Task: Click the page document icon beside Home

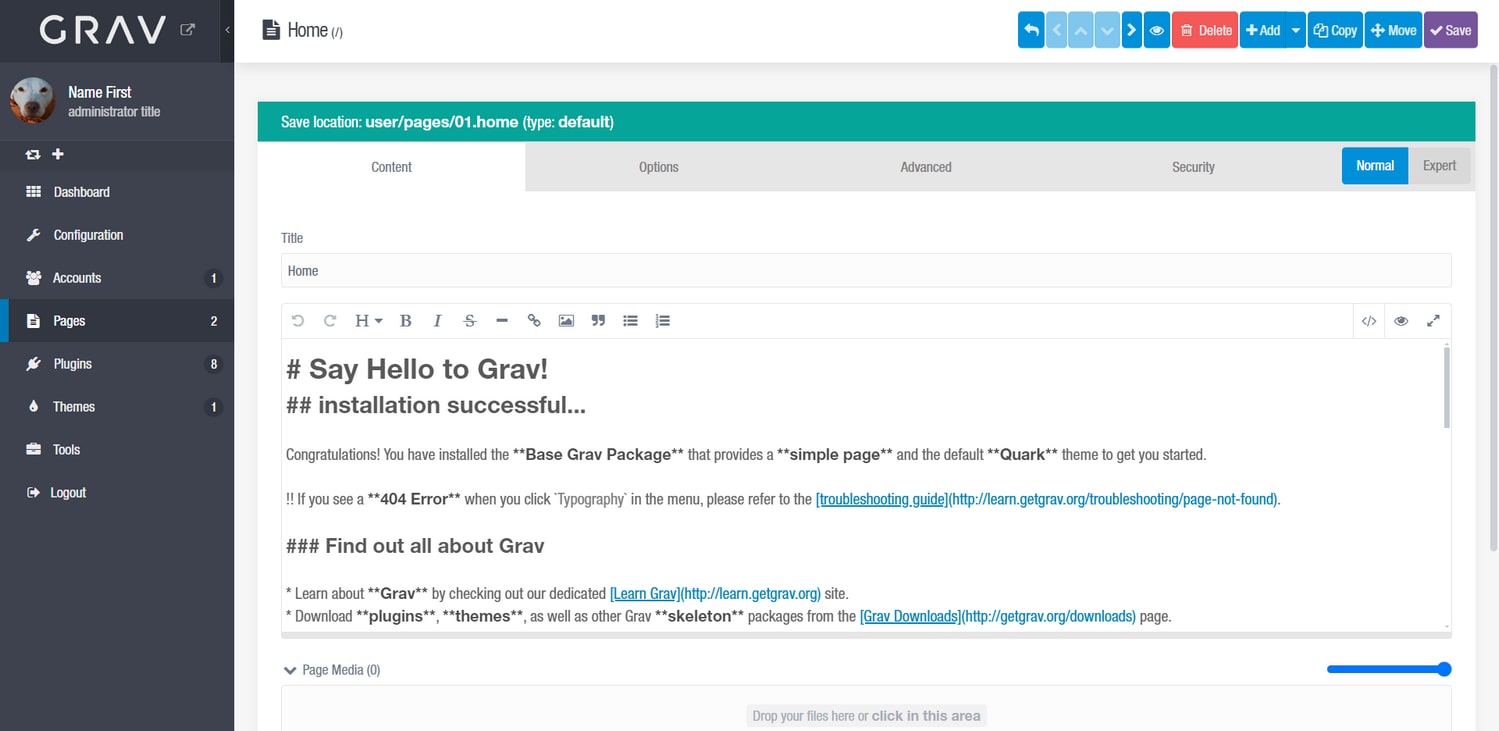Action: (271, 30)
